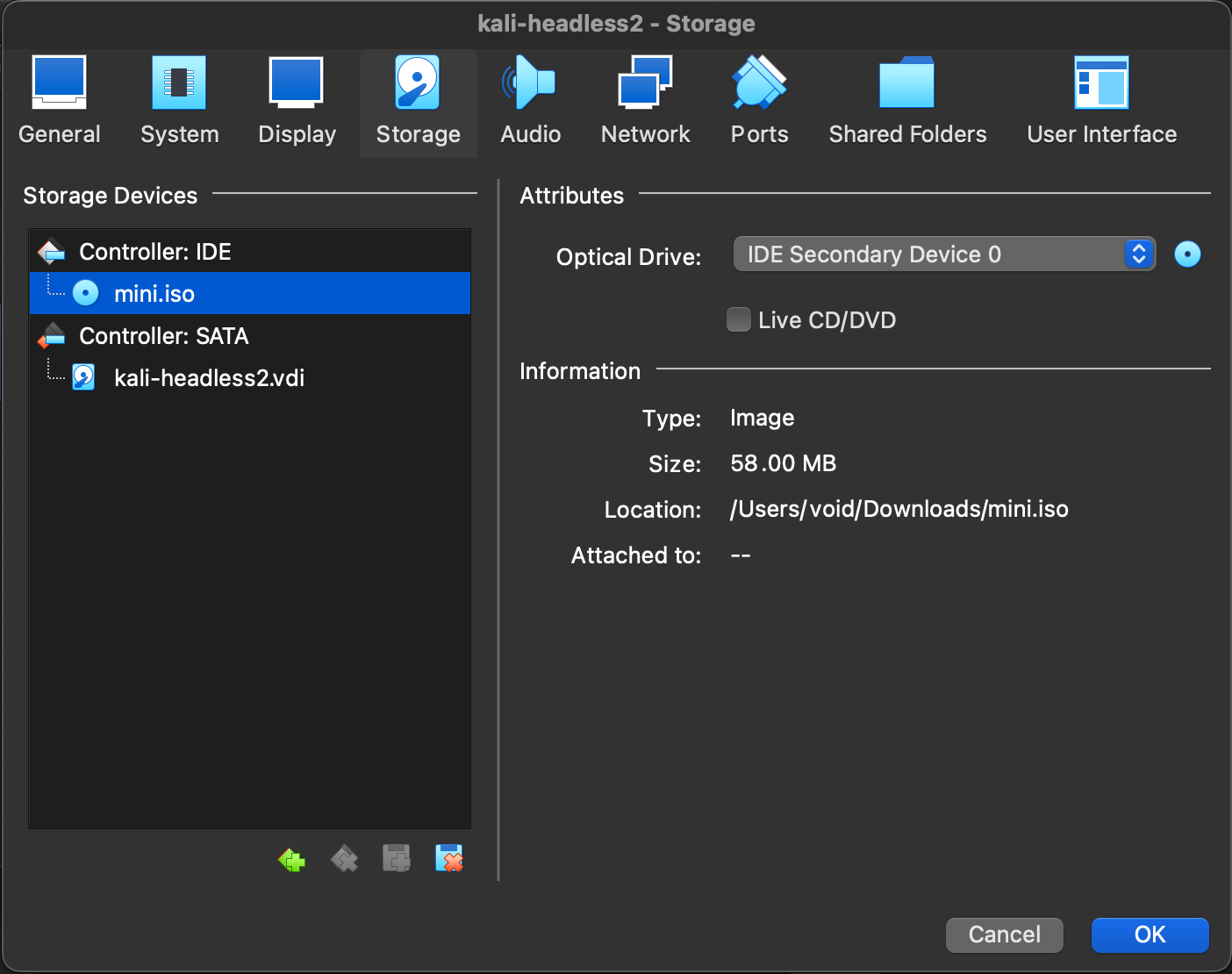
Task: Click the choose virtual optical disk icon
Action: point(1187,254)
